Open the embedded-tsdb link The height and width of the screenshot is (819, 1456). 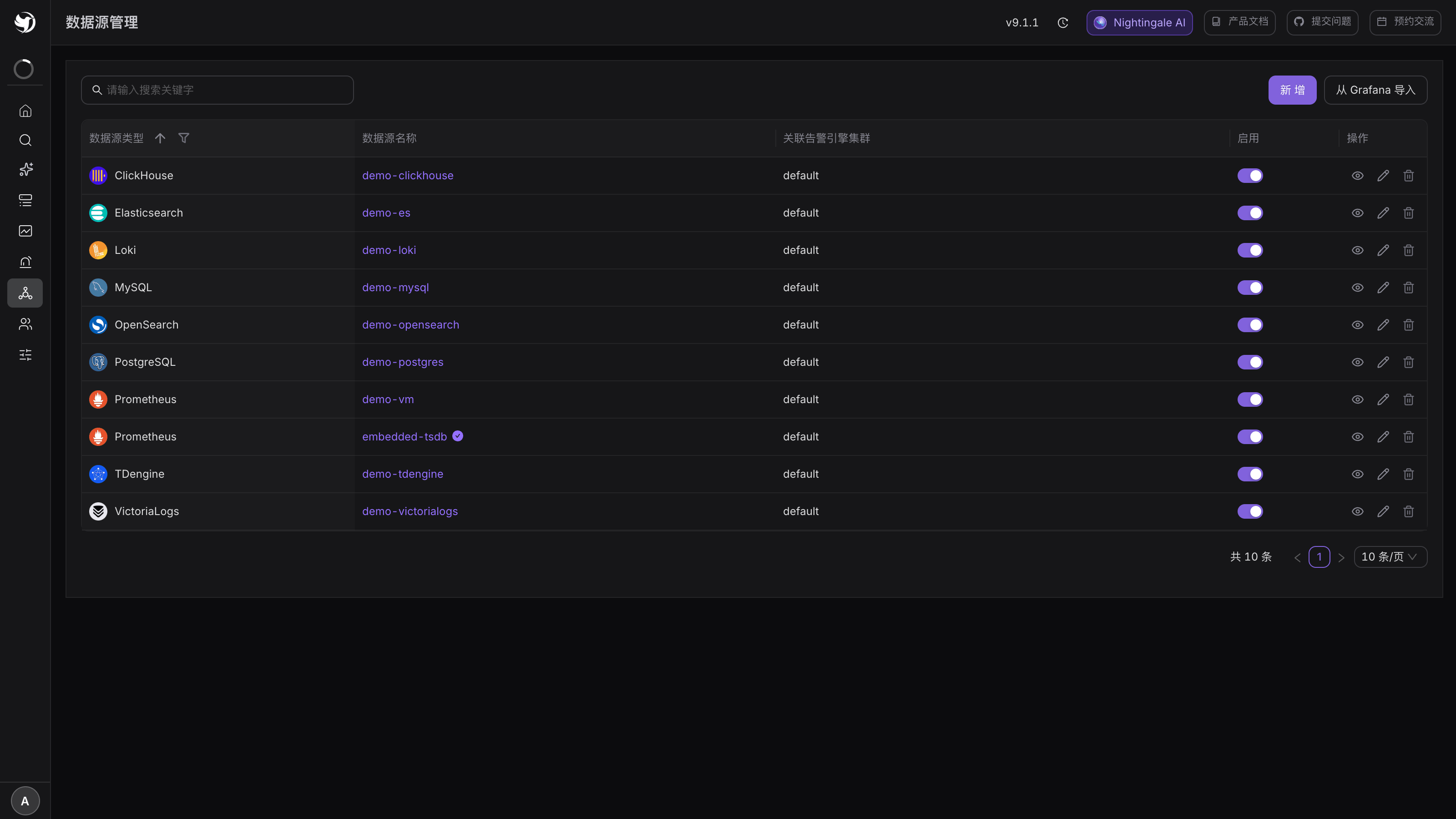click(404, 437)
